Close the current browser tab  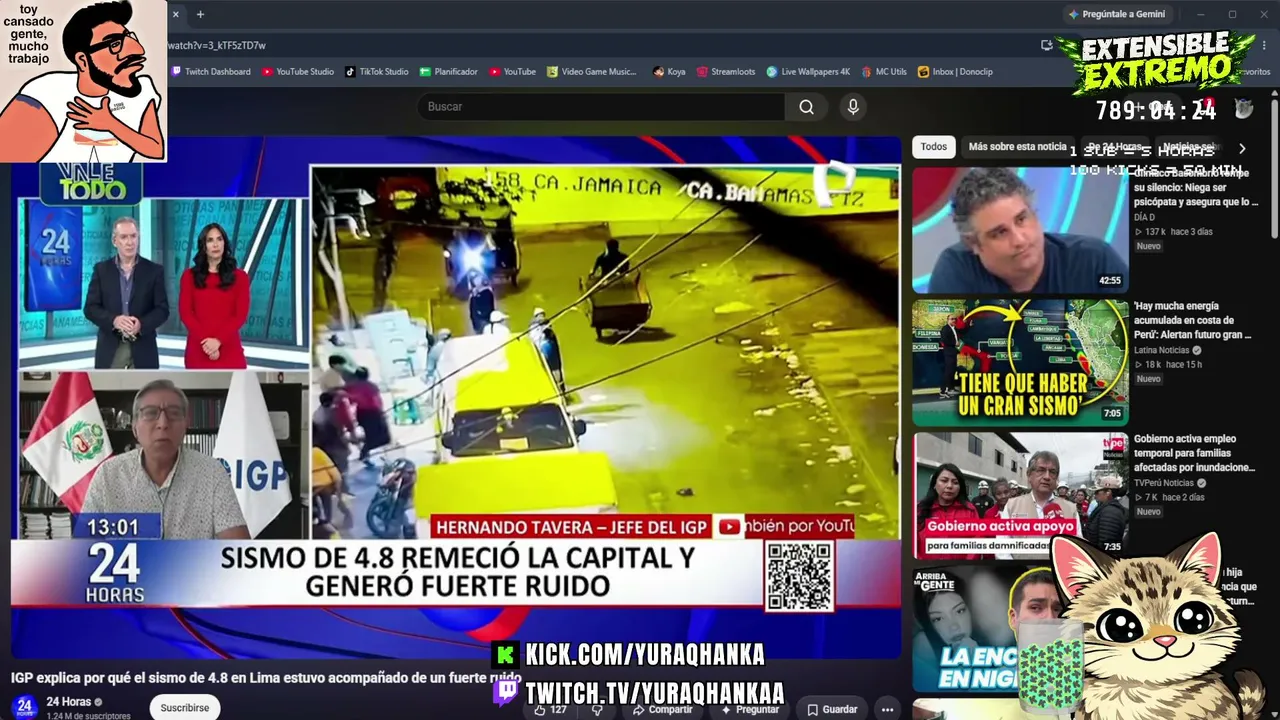(x=176, y=14)
